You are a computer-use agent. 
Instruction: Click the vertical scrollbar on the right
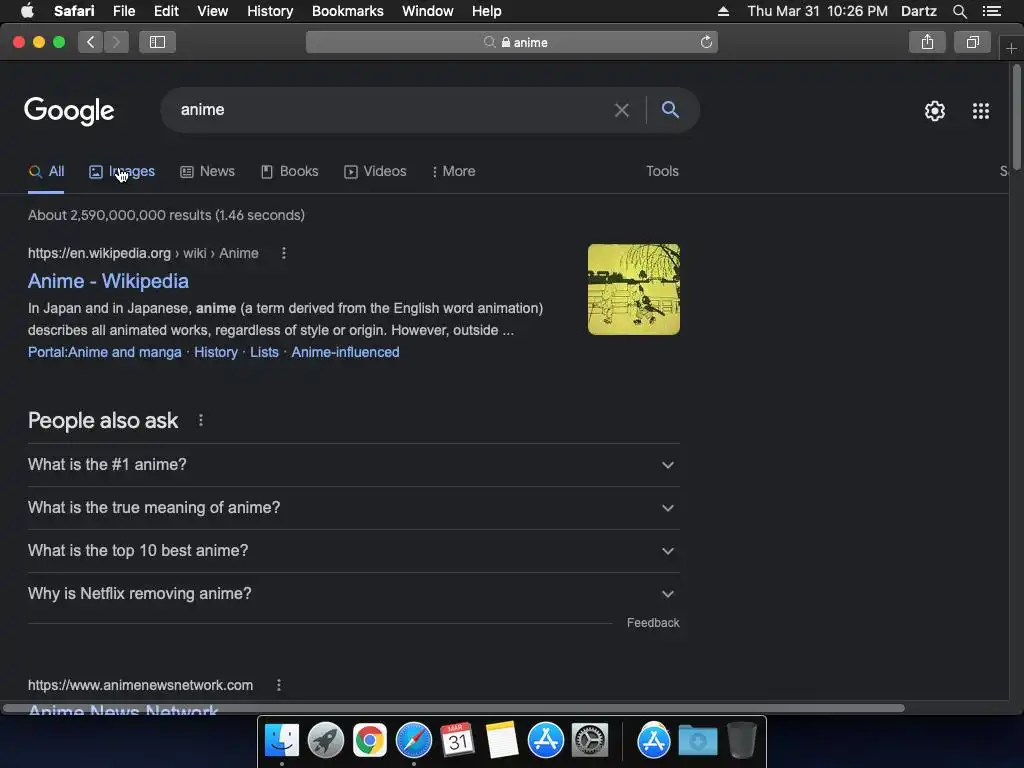1016,118
